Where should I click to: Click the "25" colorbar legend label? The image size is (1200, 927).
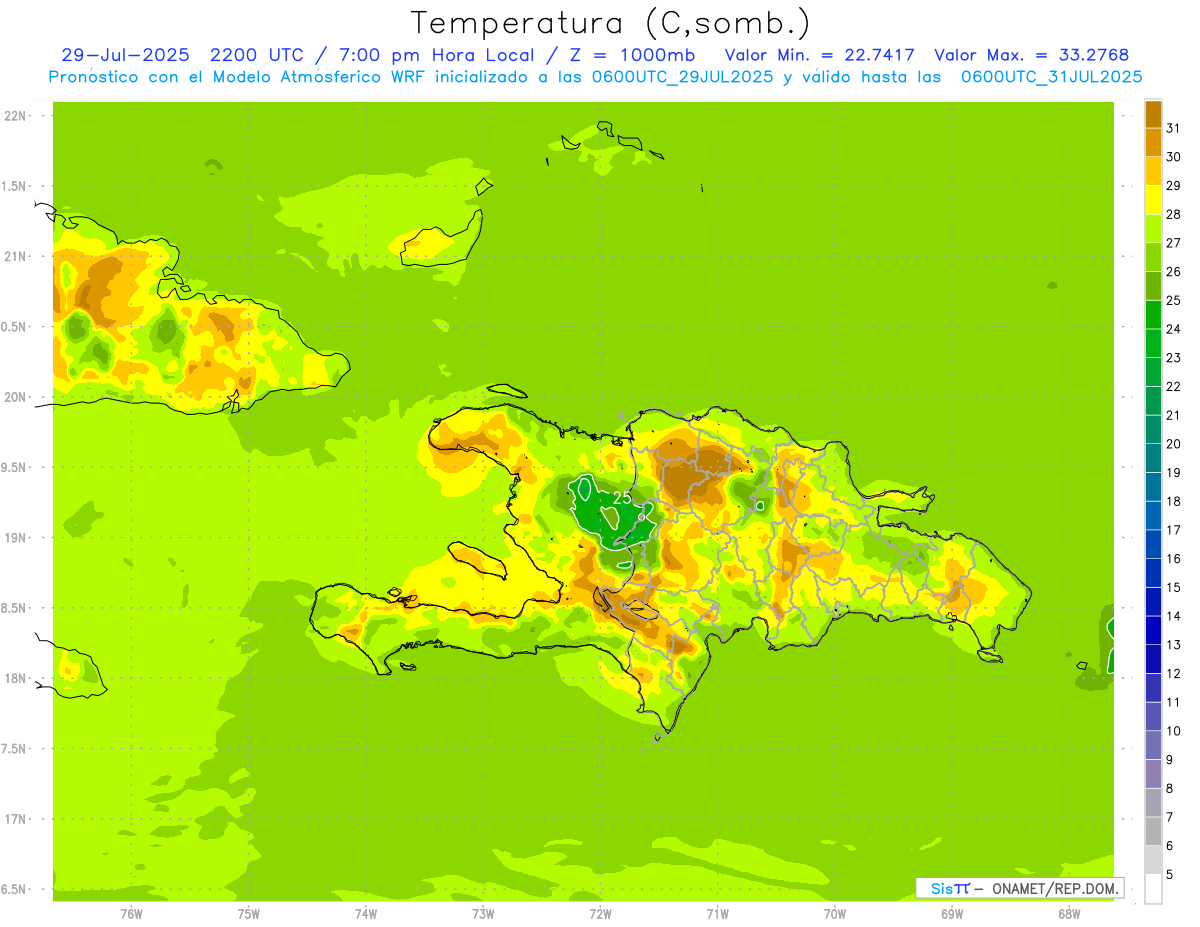1173,300
